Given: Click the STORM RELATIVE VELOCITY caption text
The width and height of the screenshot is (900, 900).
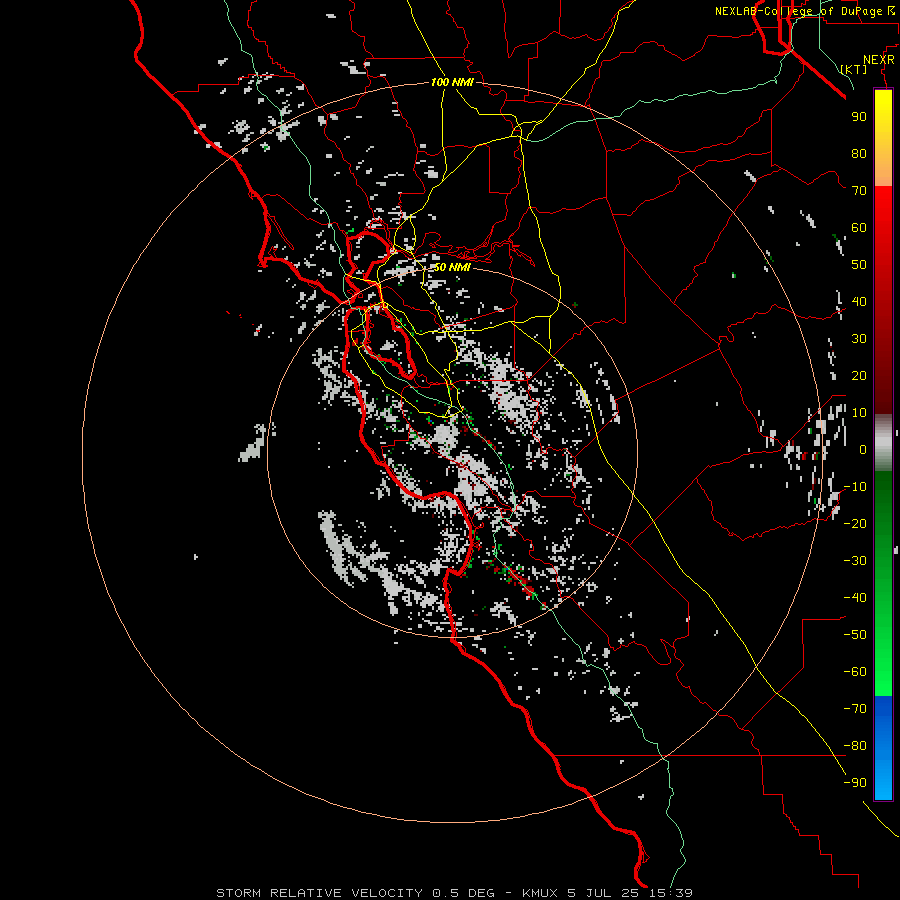Looking at the screenshot, I should click(x=321, y=893).
